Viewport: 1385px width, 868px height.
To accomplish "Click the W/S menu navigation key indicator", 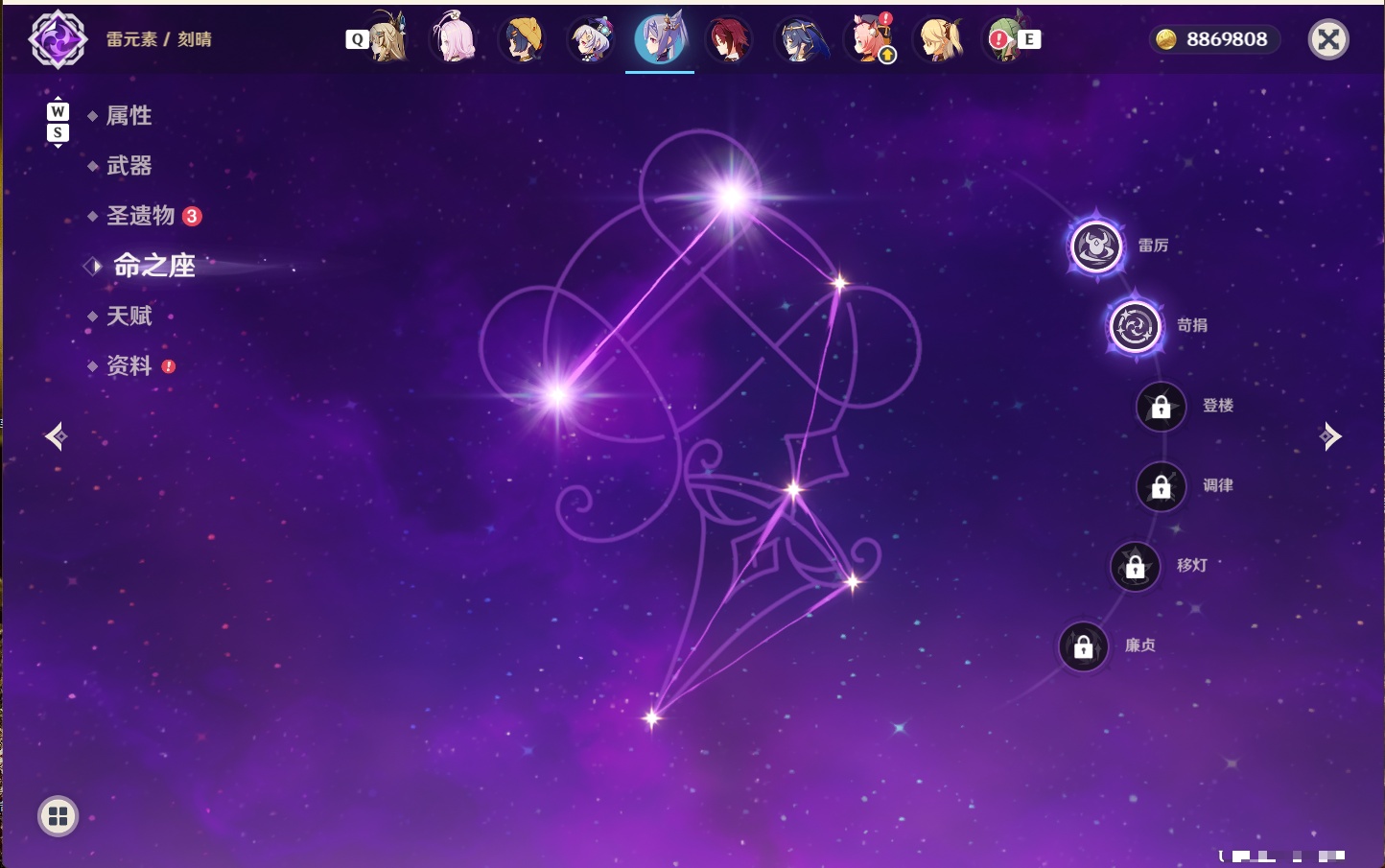I will pyautogui.click(x=58, y=122).
